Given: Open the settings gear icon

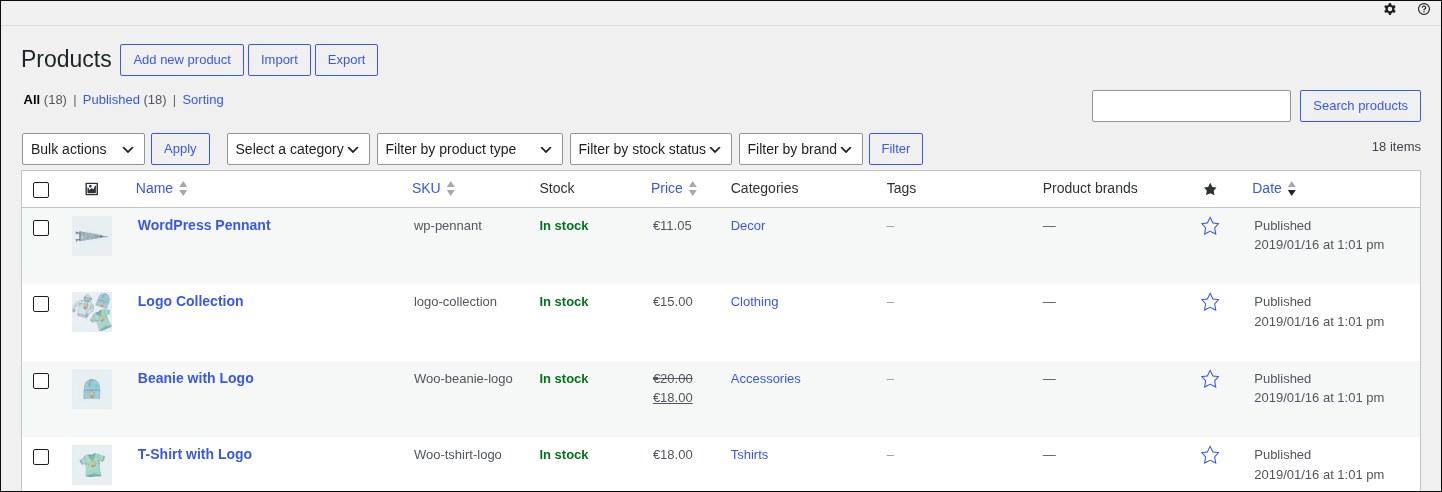Looking at the screenshot, I should coord(1390,9).
